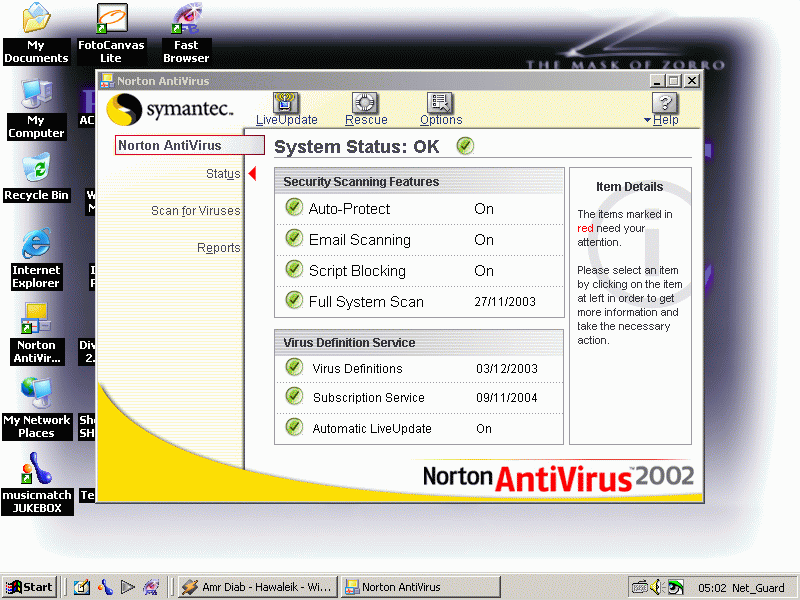Image resolution: width=800 pixels, height=600 pixels.
Task: Select the Subscription Service row
Action: (x=419, y=397)
